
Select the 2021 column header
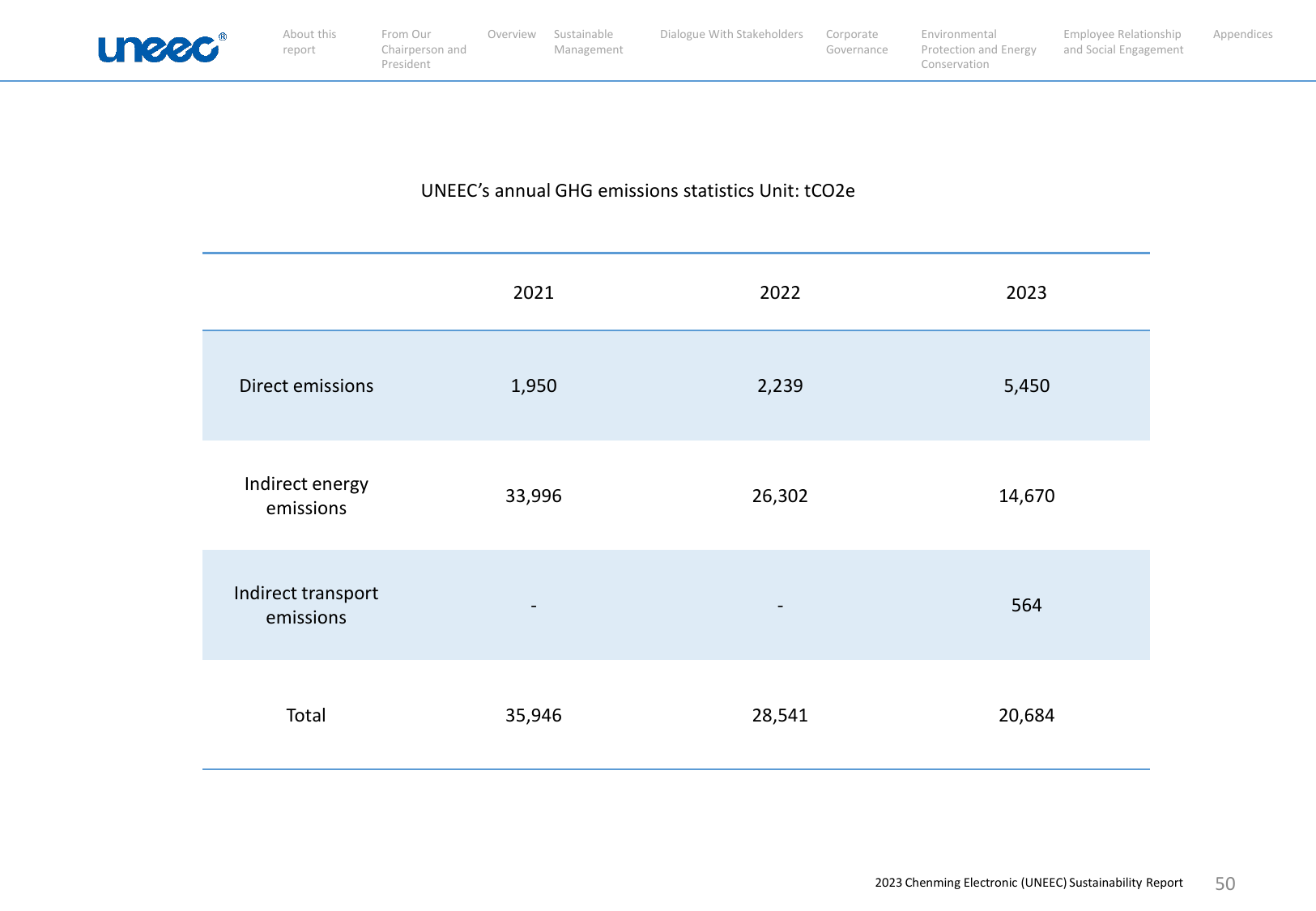534,292
